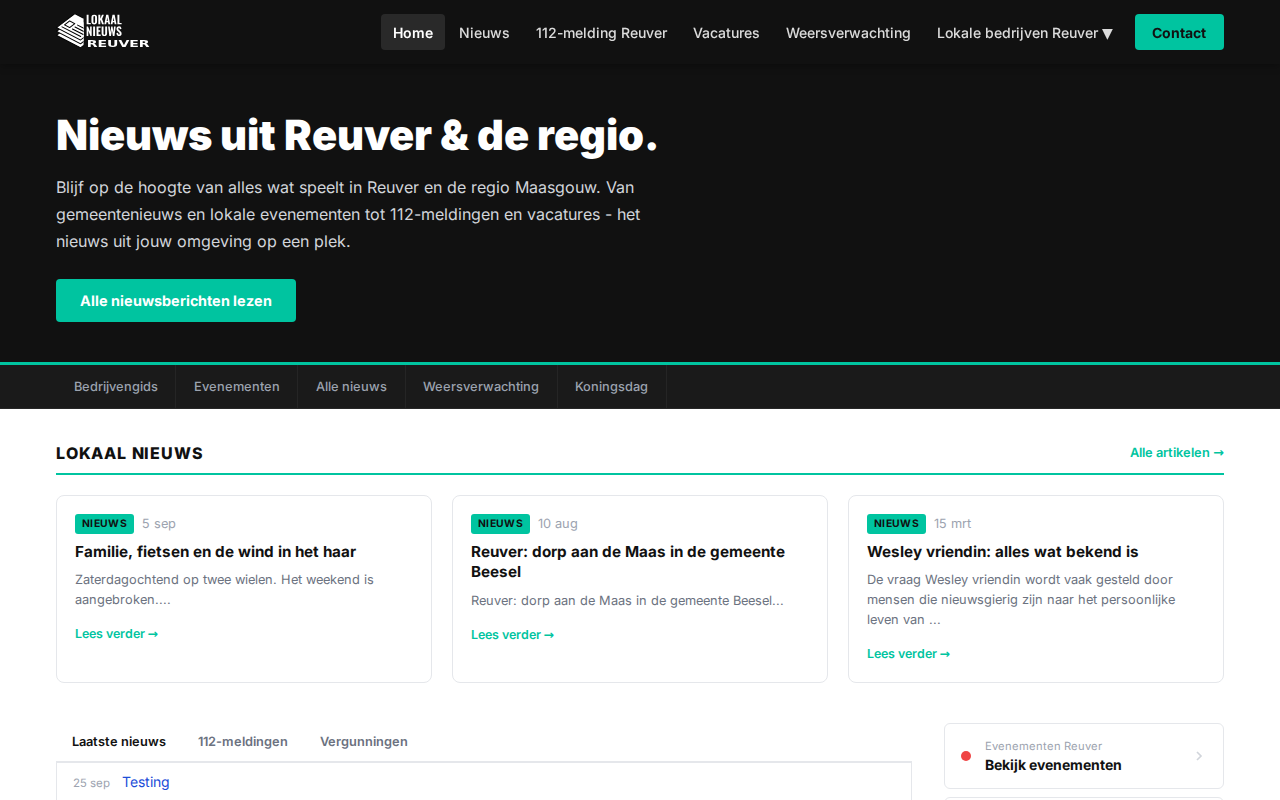
Task: Click the headline Nieuws uit Reuver & de regio
Action: click(x=357, y=135)
